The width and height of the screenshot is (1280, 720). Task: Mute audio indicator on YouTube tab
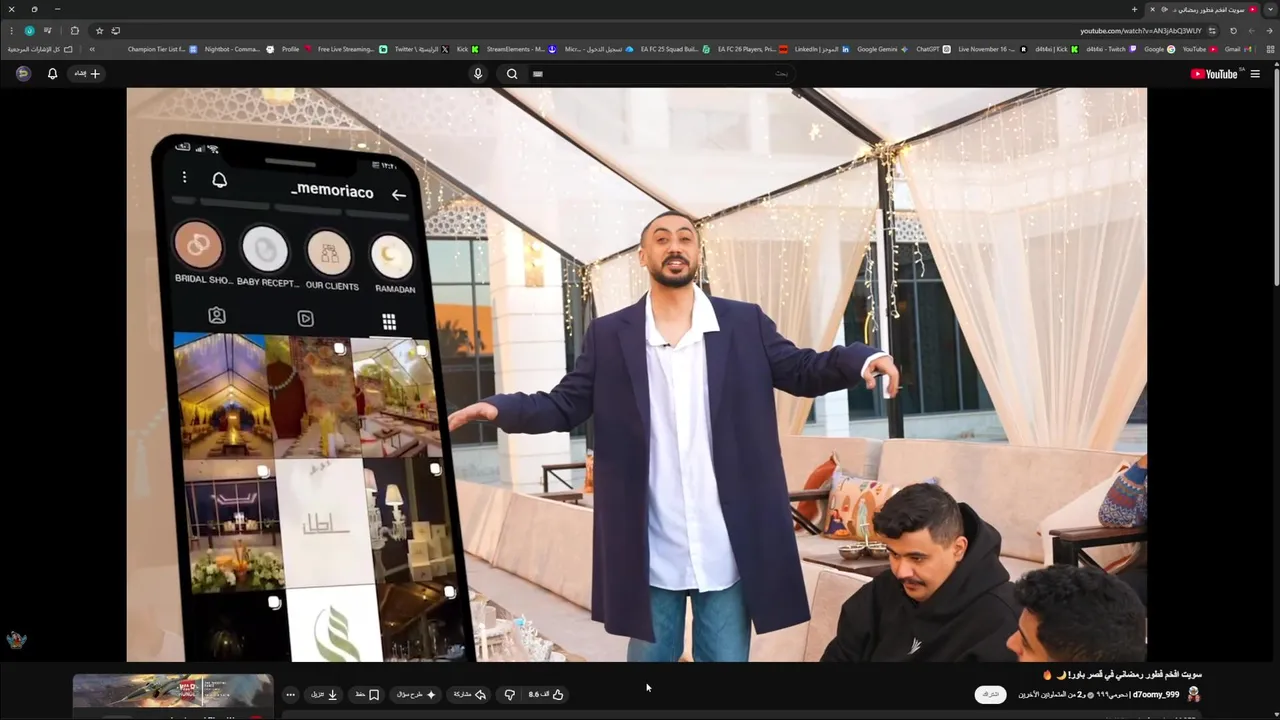pos(1164,9)
